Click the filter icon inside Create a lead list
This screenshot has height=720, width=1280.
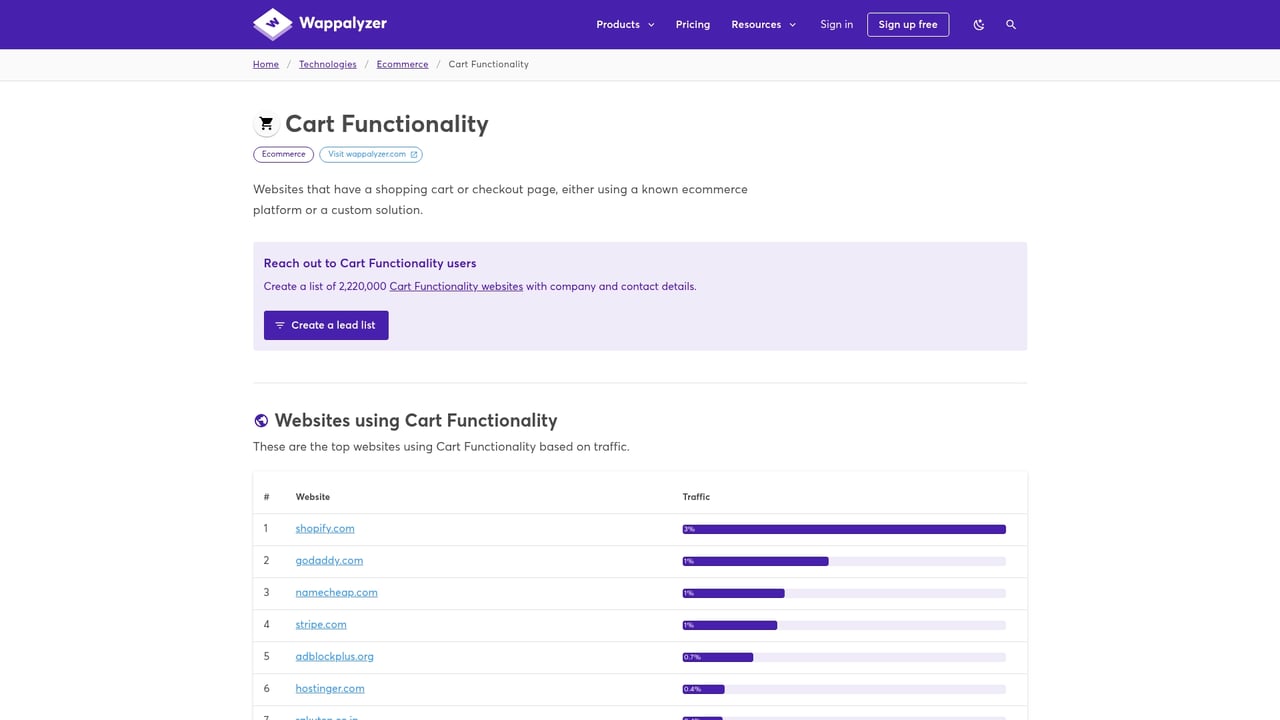click(x=280, y=324)
